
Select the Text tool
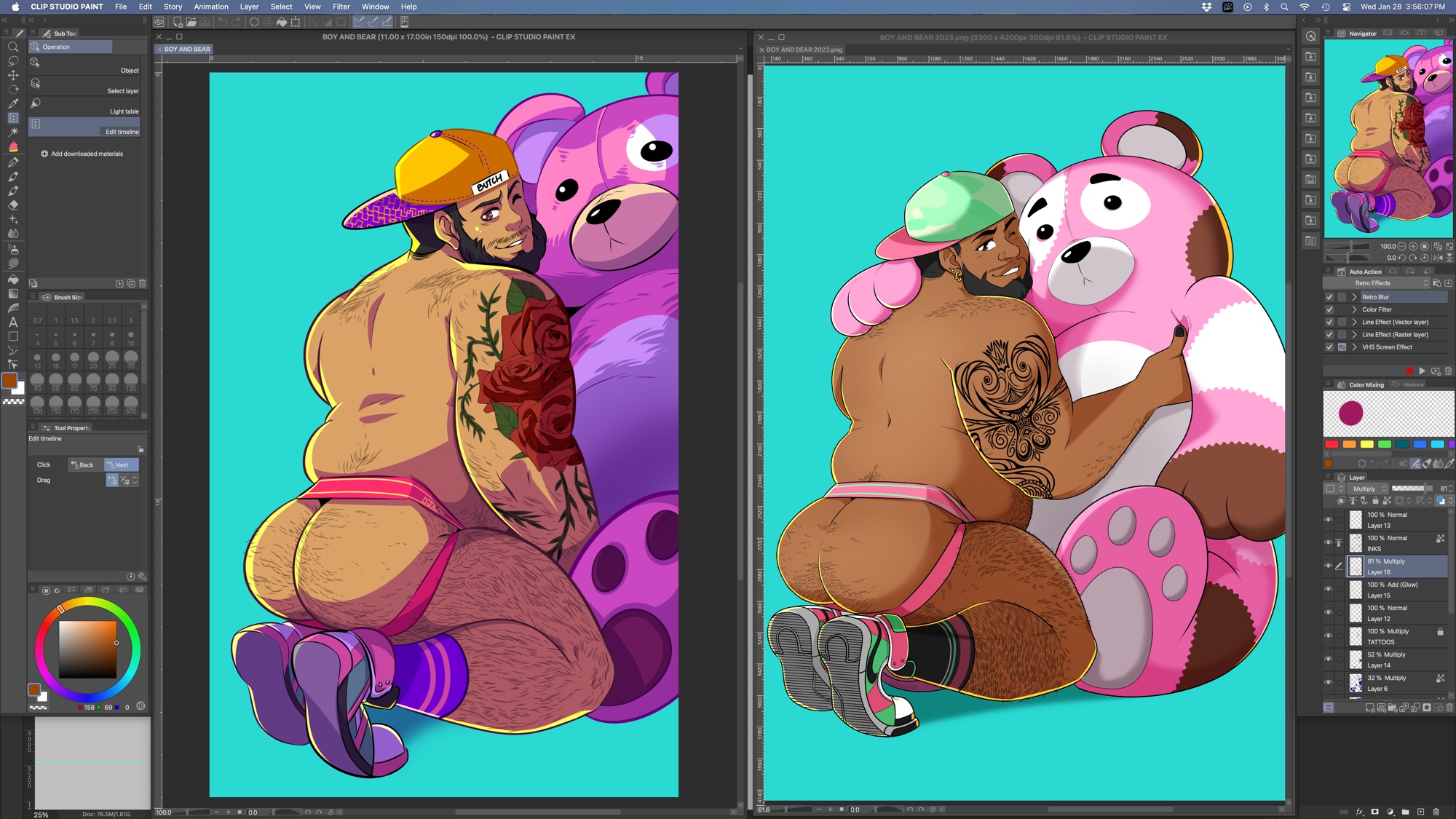click(13, 322)
